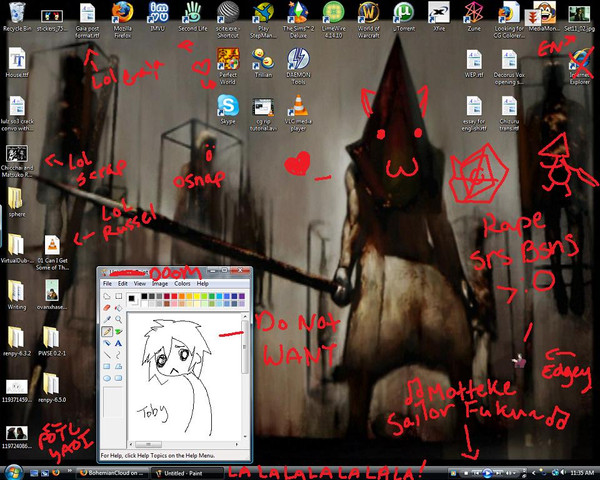This screenshot has width=600, height=480.
Task: Open the Recycle Bin desktop icon
Action: tap(17, 17)
